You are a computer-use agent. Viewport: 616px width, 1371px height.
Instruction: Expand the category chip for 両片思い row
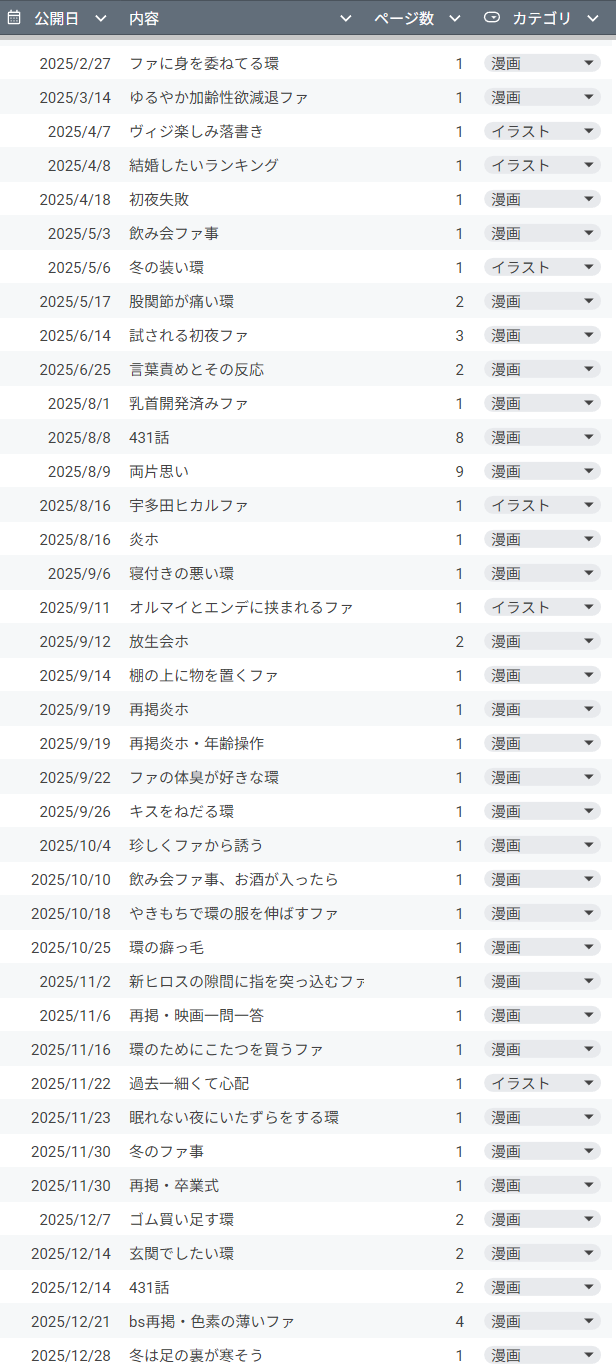coord(590,471)
